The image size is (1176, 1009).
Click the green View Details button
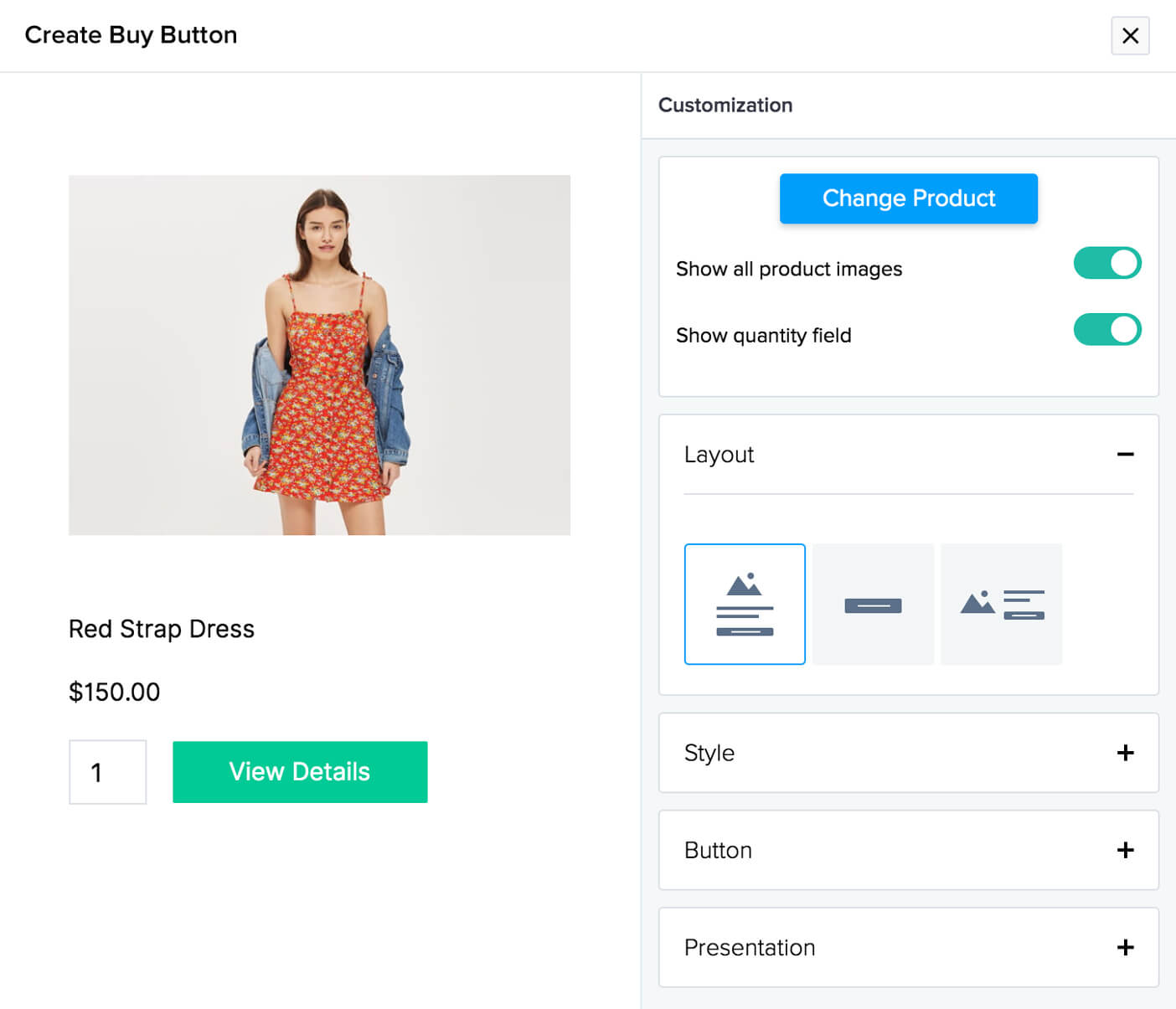tap(300, 771)
